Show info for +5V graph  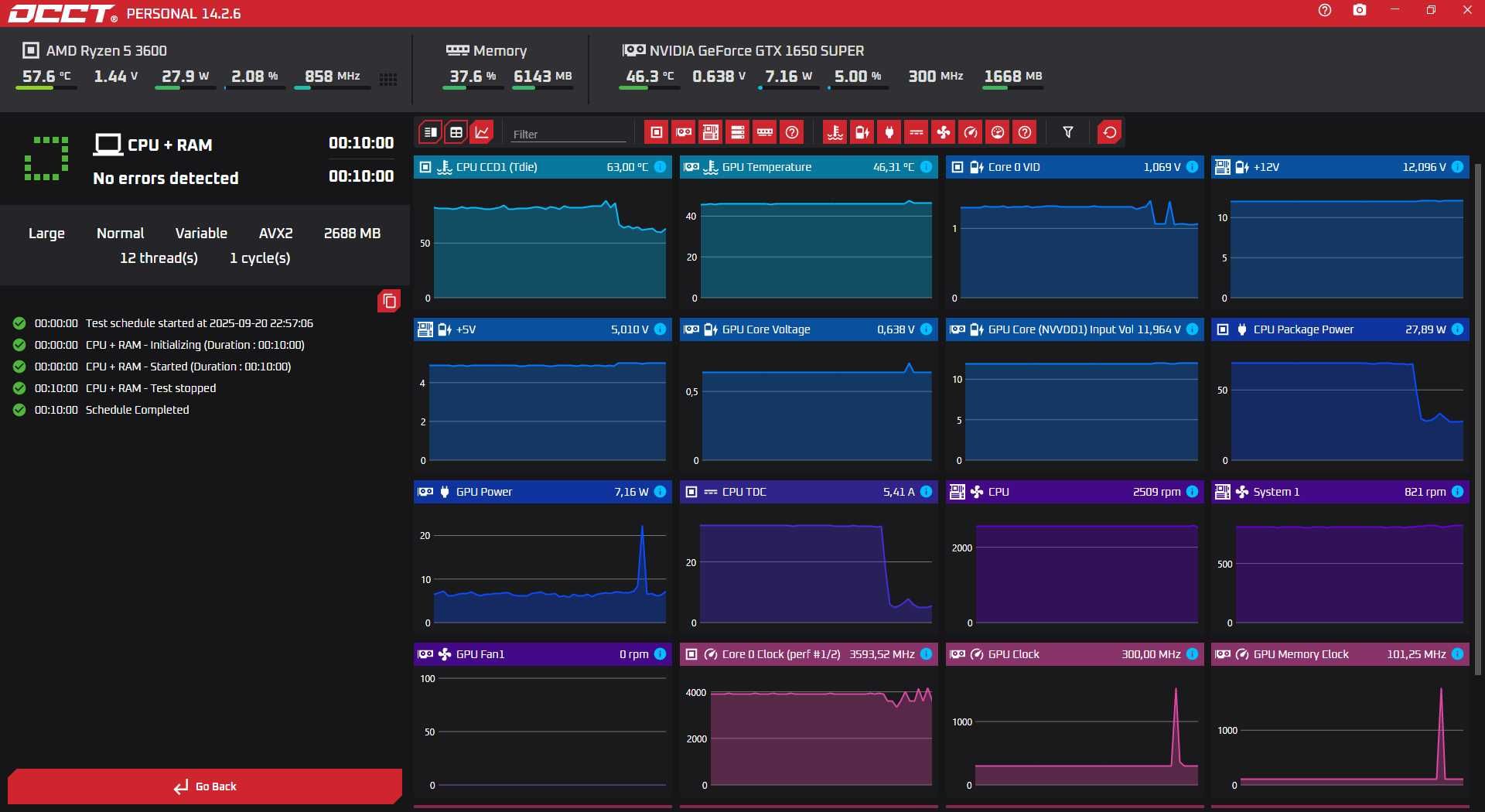661,329
